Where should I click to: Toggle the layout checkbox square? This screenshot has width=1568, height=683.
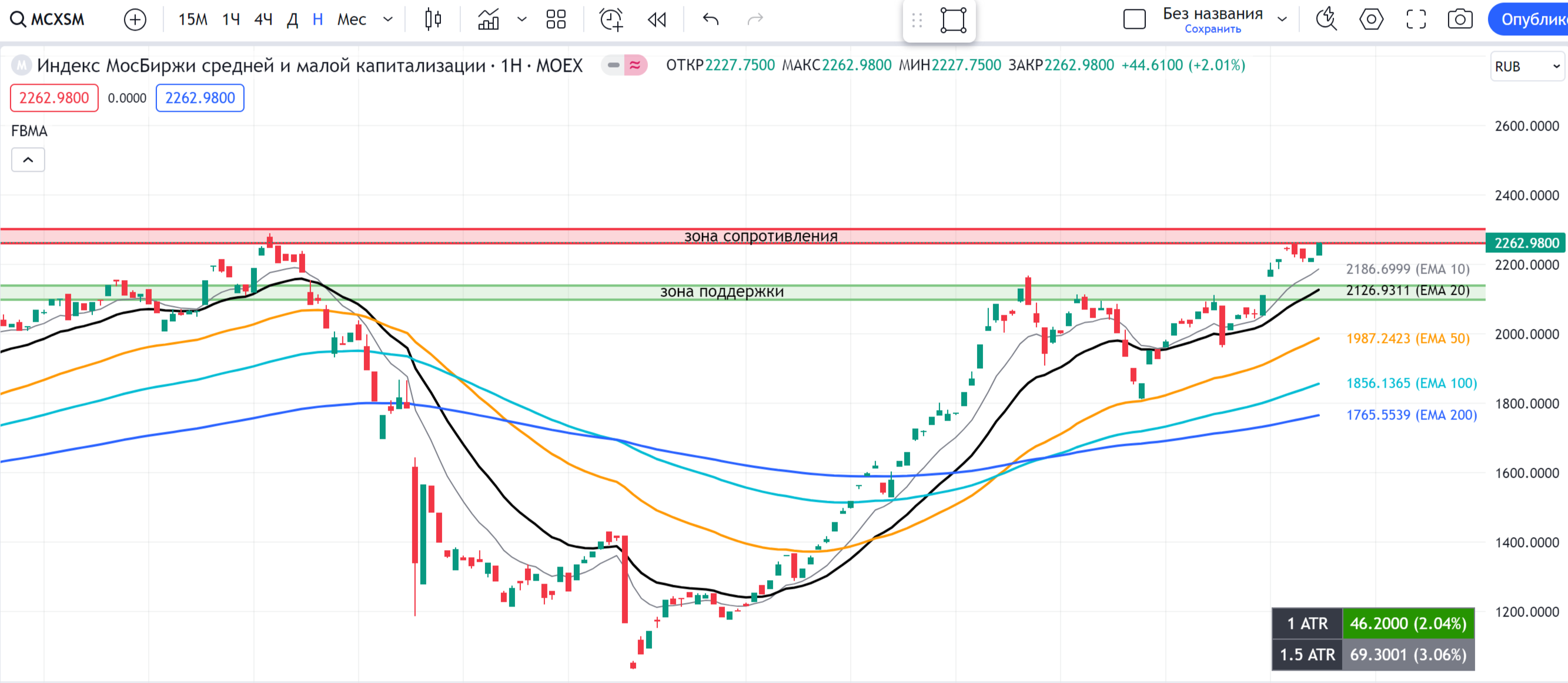click(1134, 19)
